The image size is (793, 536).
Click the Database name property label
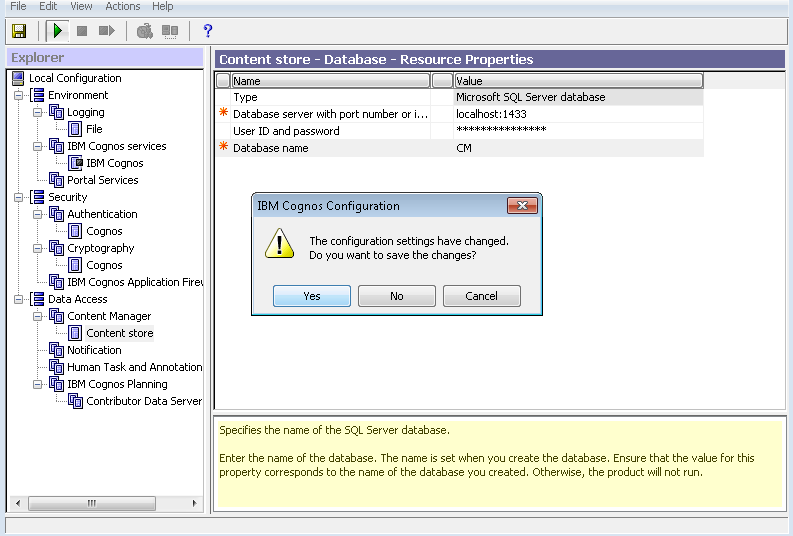(x=271, y=148)
